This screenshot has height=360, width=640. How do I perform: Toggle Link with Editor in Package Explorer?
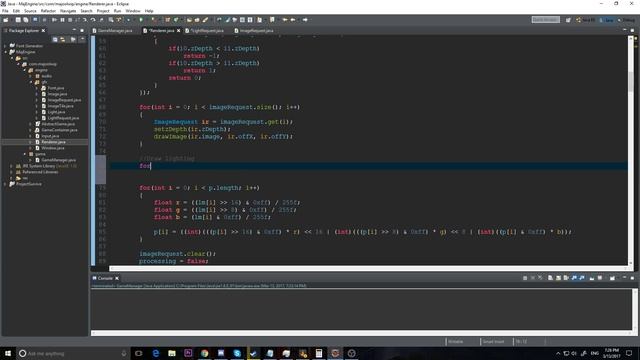(63, 39)
